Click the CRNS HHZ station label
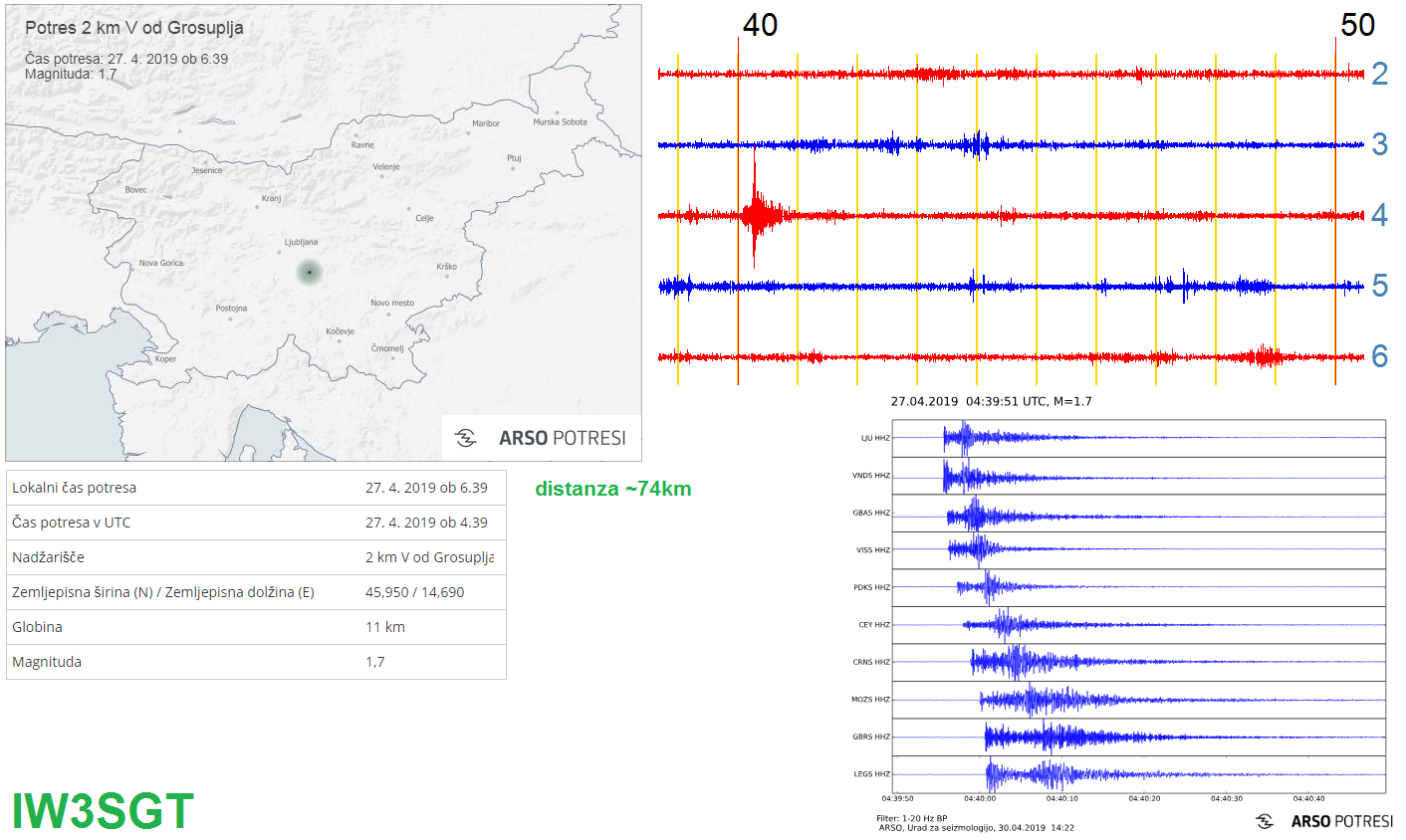The width and height of the screenshot is (1406, 840). tap(870, 662)
